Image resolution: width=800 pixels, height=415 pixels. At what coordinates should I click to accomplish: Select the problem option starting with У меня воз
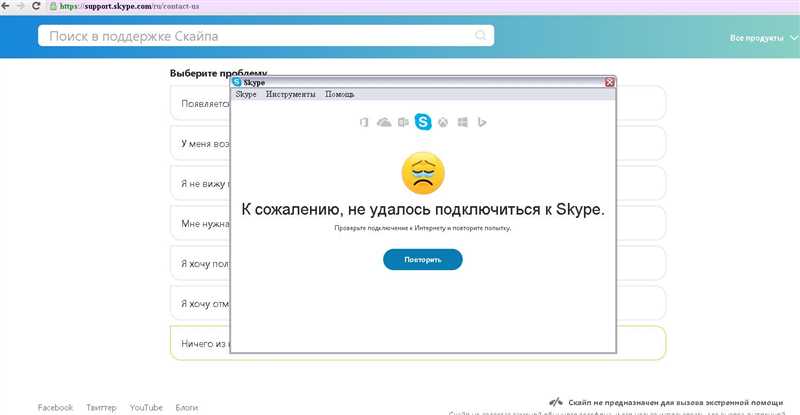(201, 143)
